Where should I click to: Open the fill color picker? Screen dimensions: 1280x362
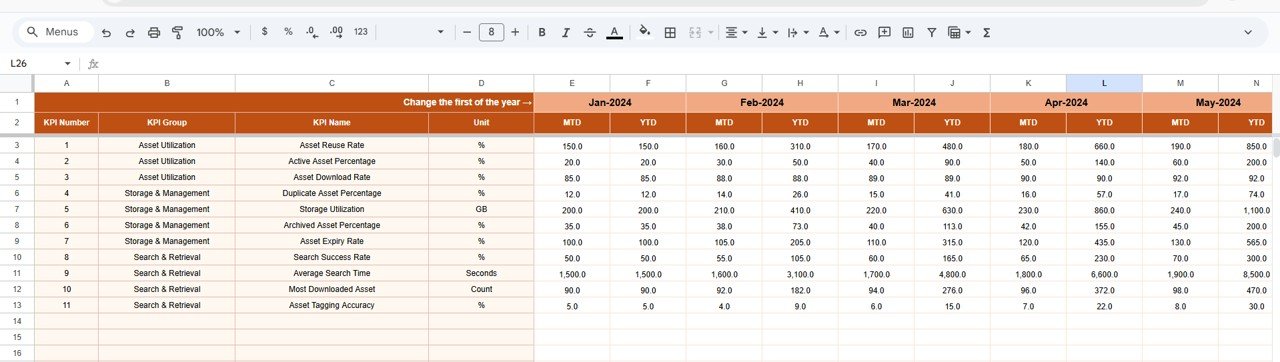click(x=645, y=32)
